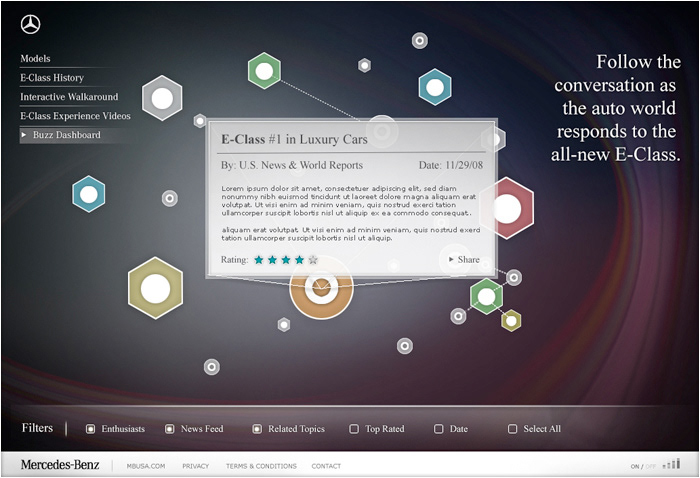
Task: Open the Models menu item
Action: (35, 58)
